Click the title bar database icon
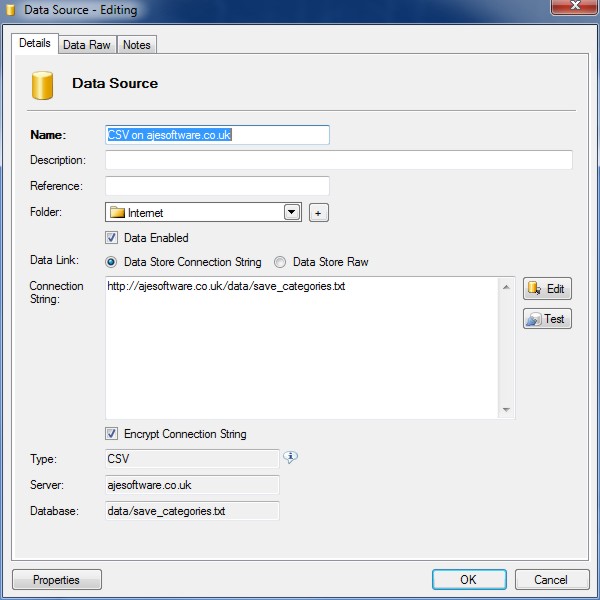This screenshot has width=600, height=600. (10, 10)
